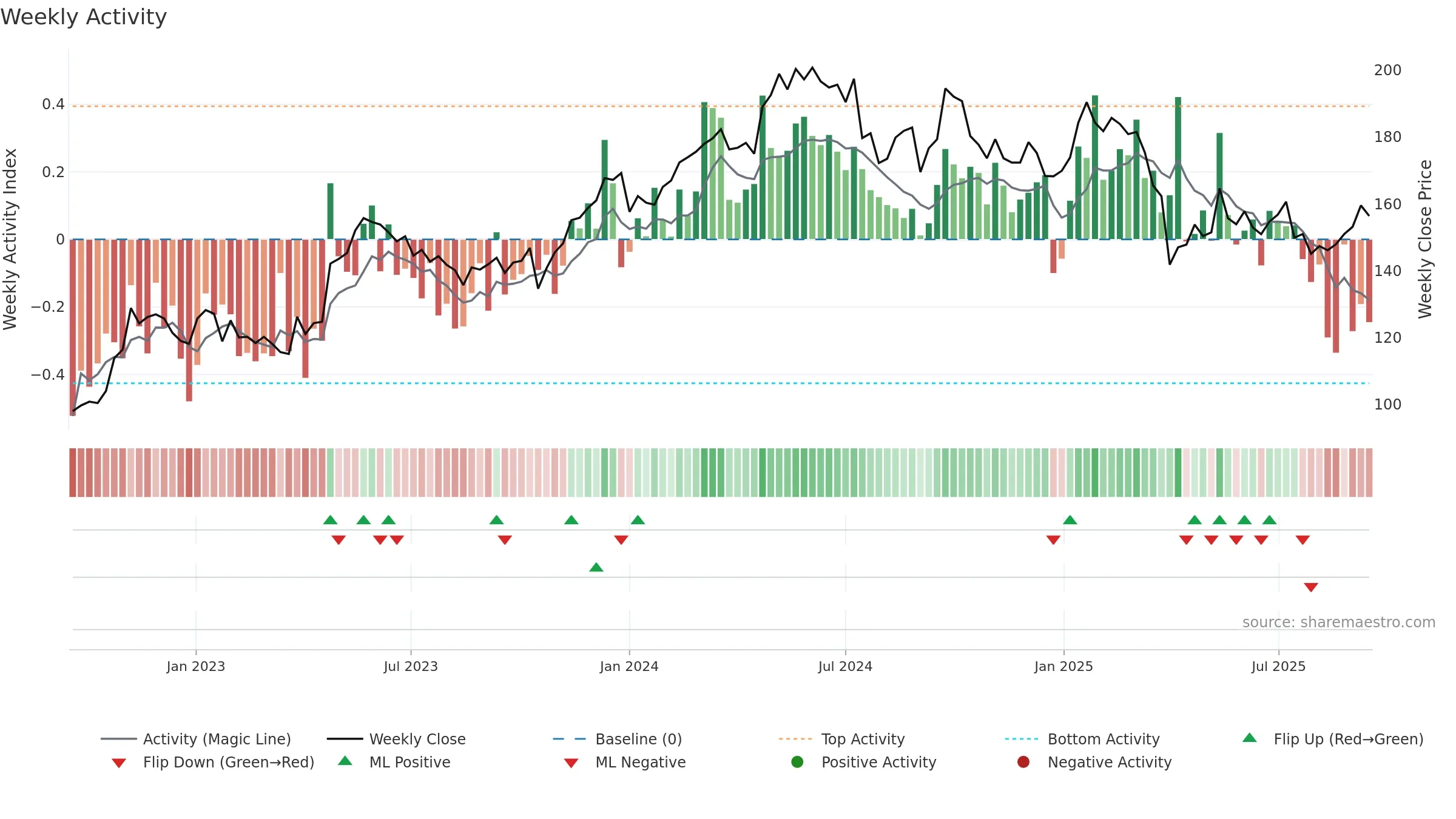Screen dimensions: 1456x819
Task: Click the Weekly Activity chart title
Action: pyautogui.click(x=84, y=17)
